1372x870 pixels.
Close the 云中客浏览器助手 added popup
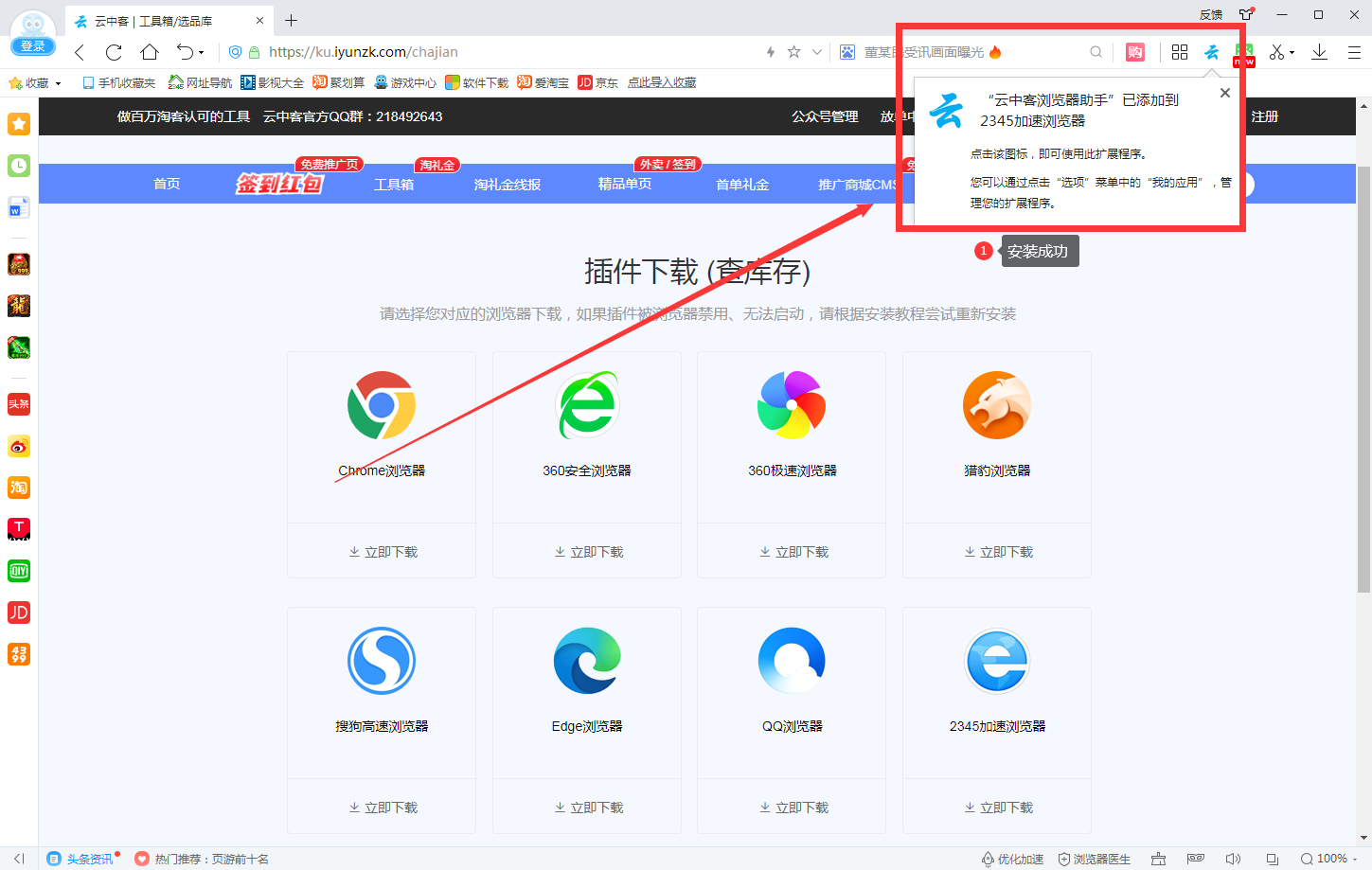coord(1225,93)
